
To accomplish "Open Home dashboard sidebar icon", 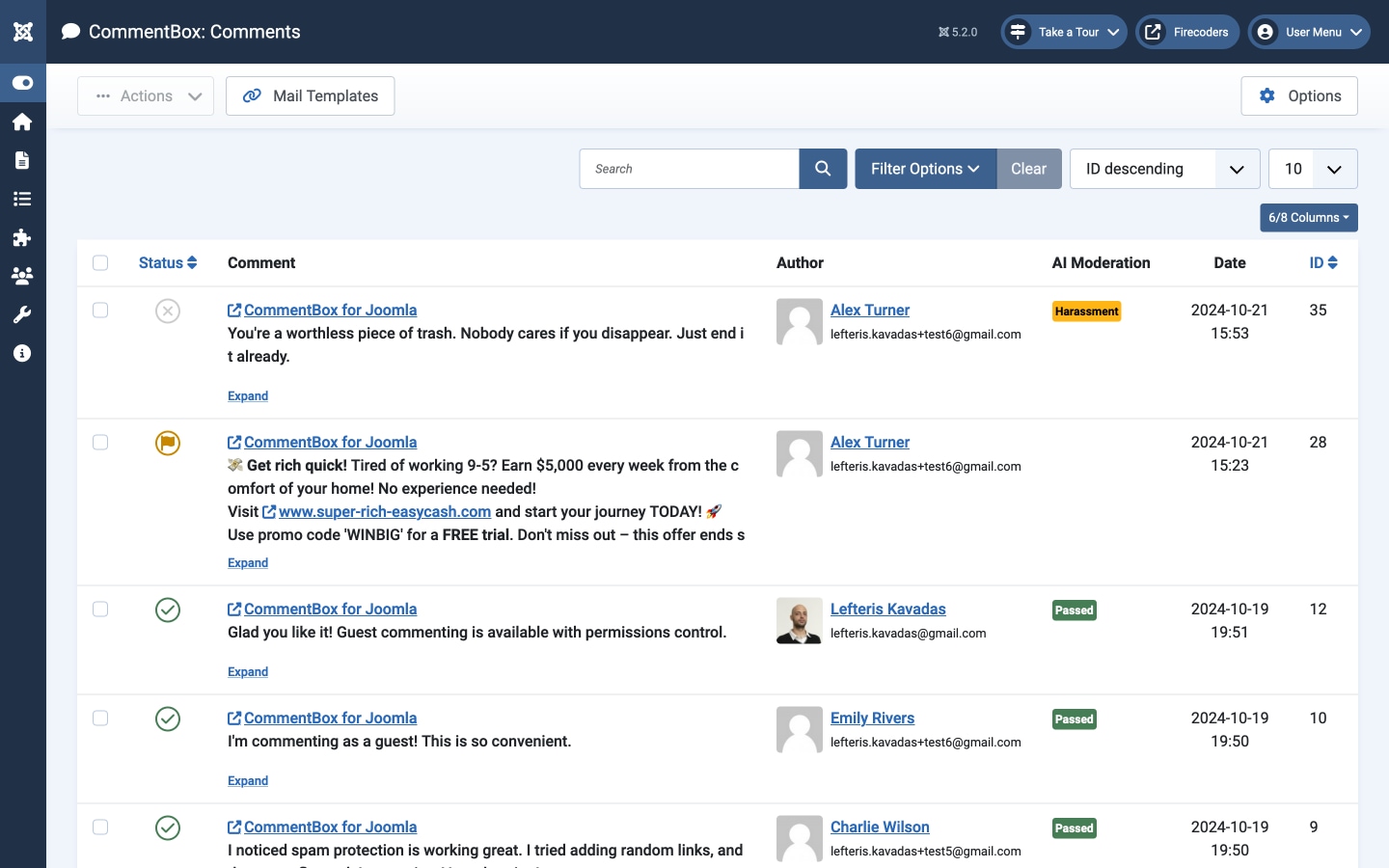I will point(22,122).
